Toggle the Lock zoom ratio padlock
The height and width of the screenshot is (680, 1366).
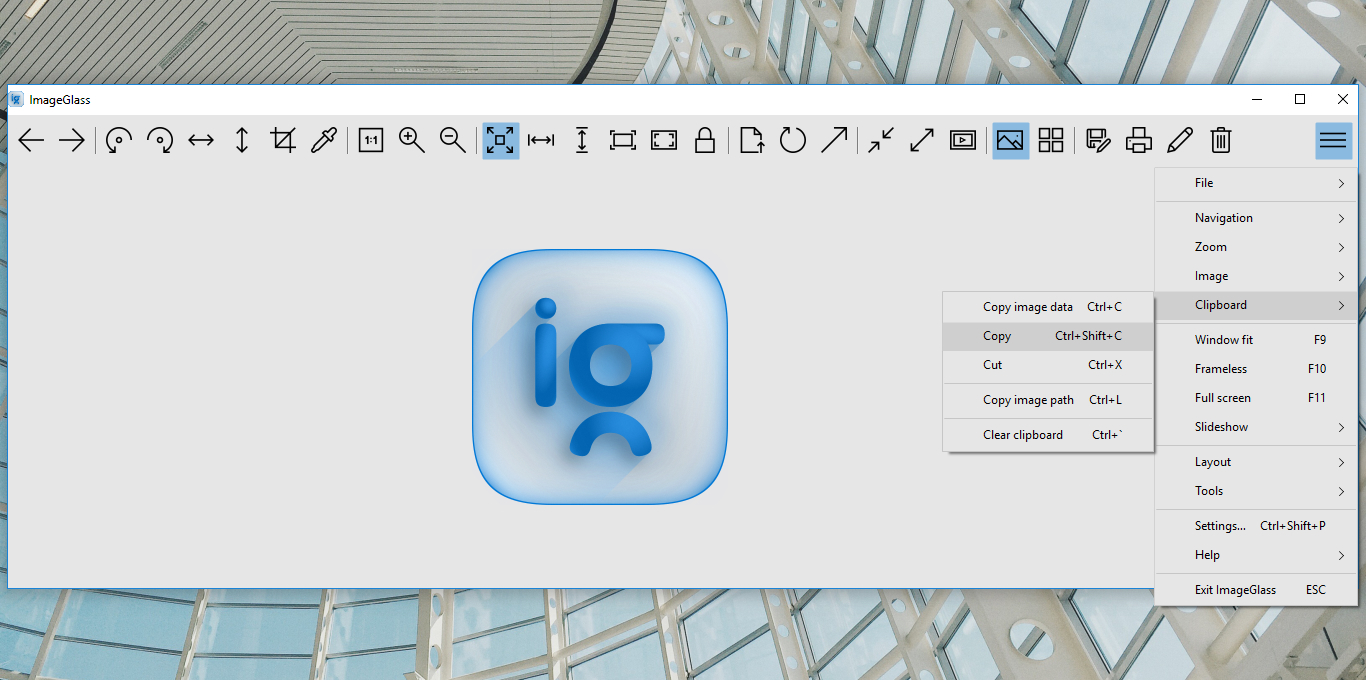pos(705,141)
